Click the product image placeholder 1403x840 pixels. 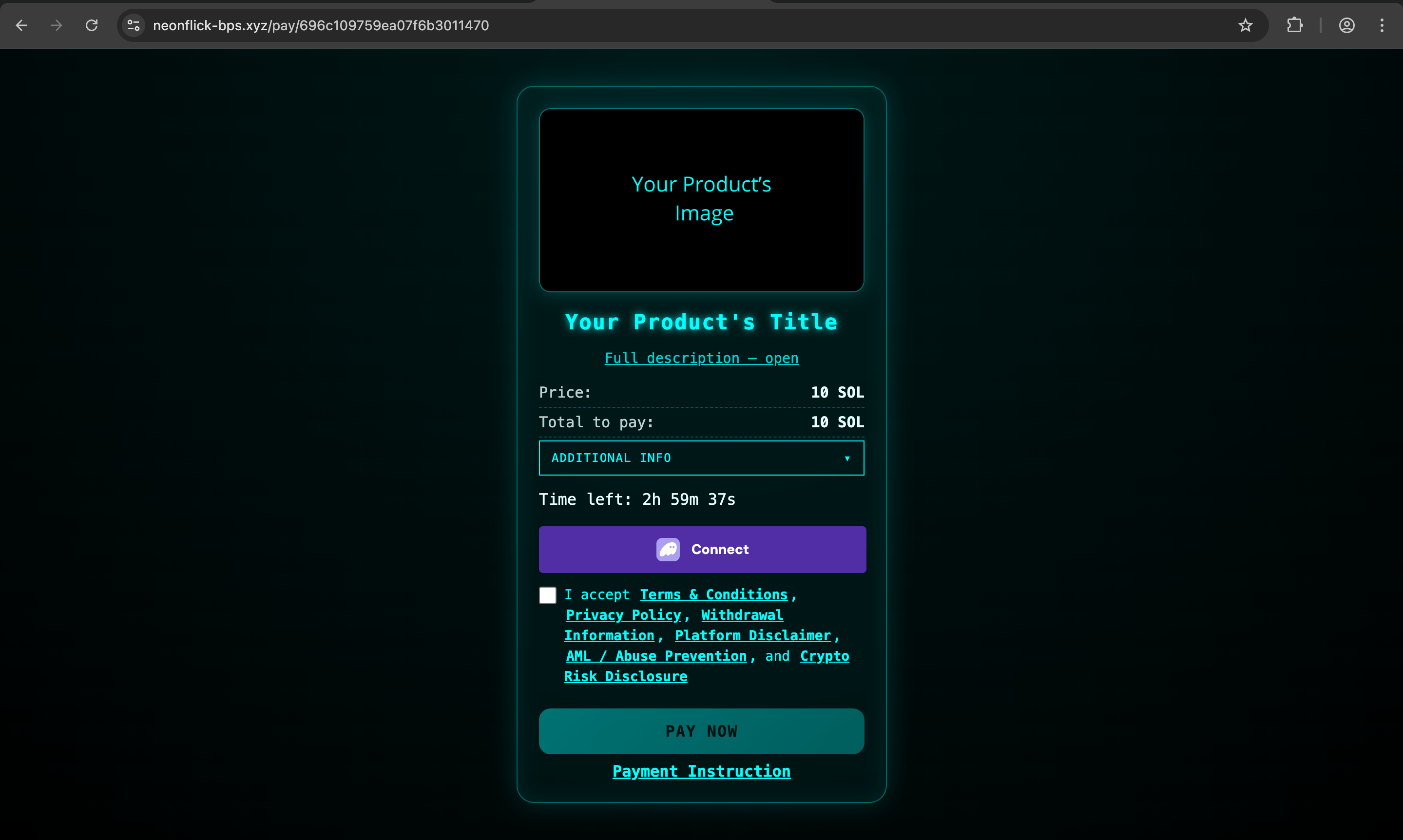pyautogui.click(x=701, y=200)
